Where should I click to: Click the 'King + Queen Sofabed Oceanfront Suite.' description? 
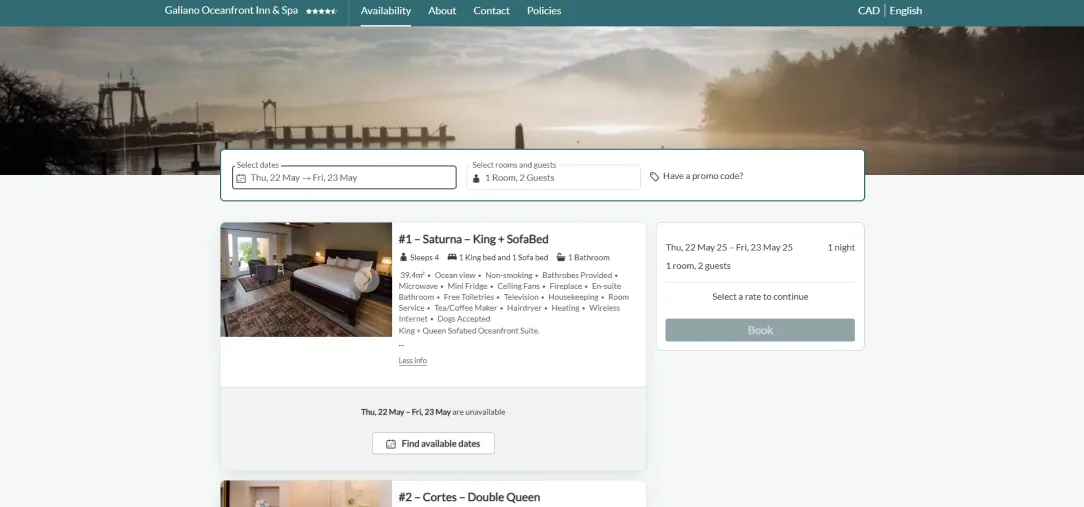click(469, 331)
